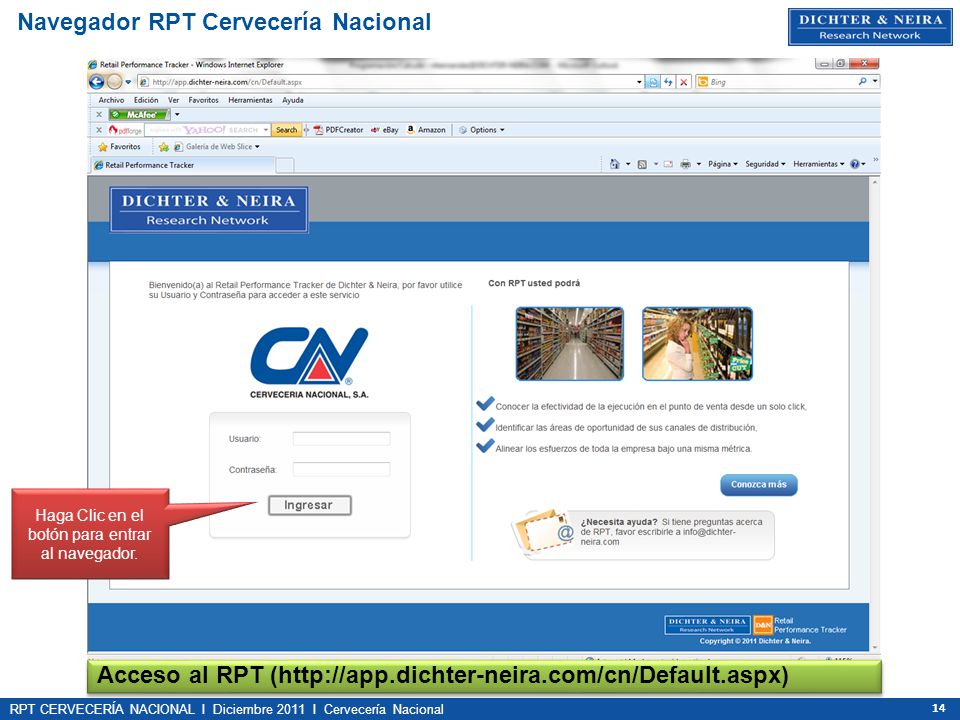The image size is (960, 720).
Task: Close the pdfforge toolbar with its X
Action: click(99, 130)
